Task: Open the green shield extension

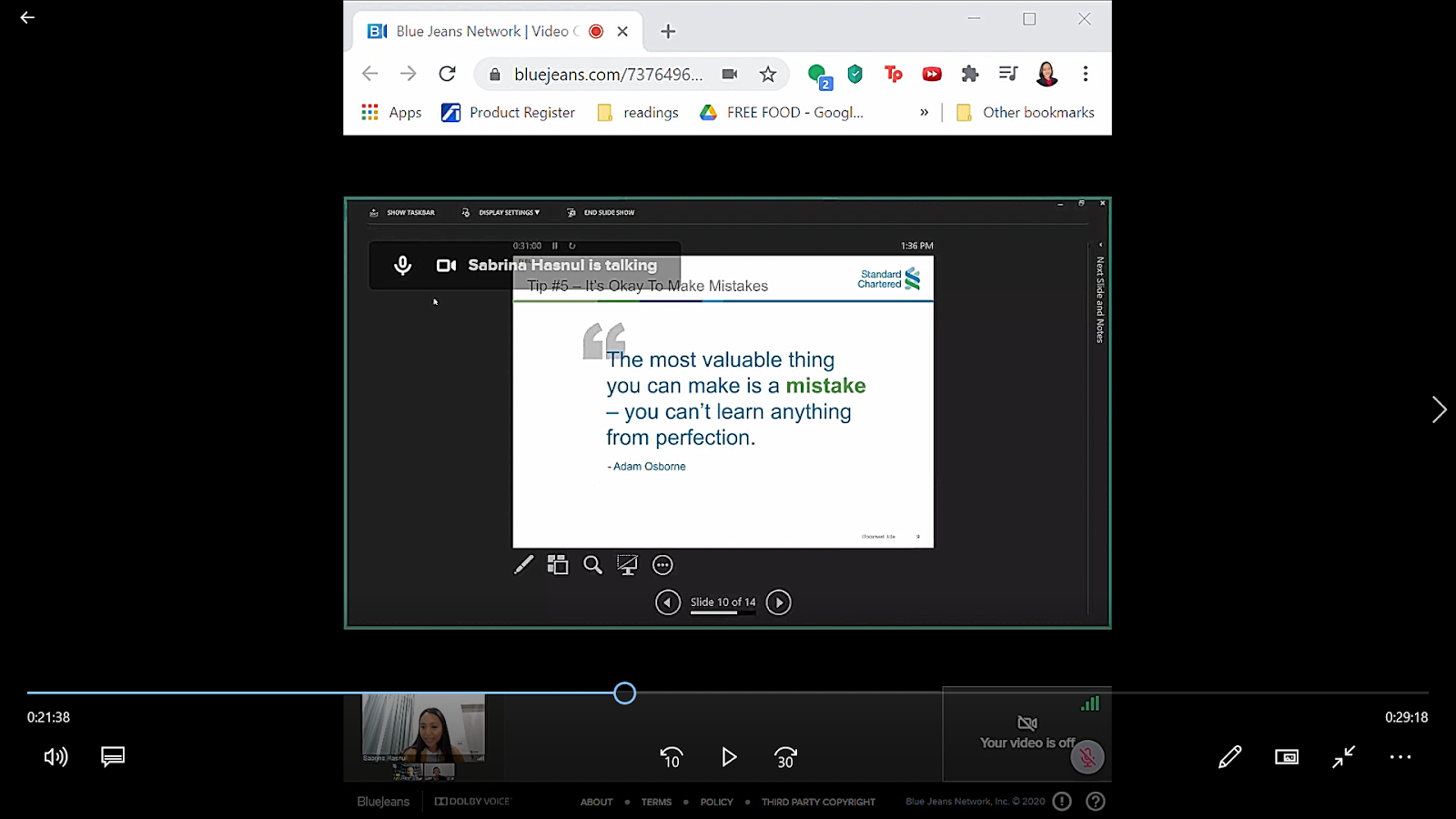Action: pos(854,75)
